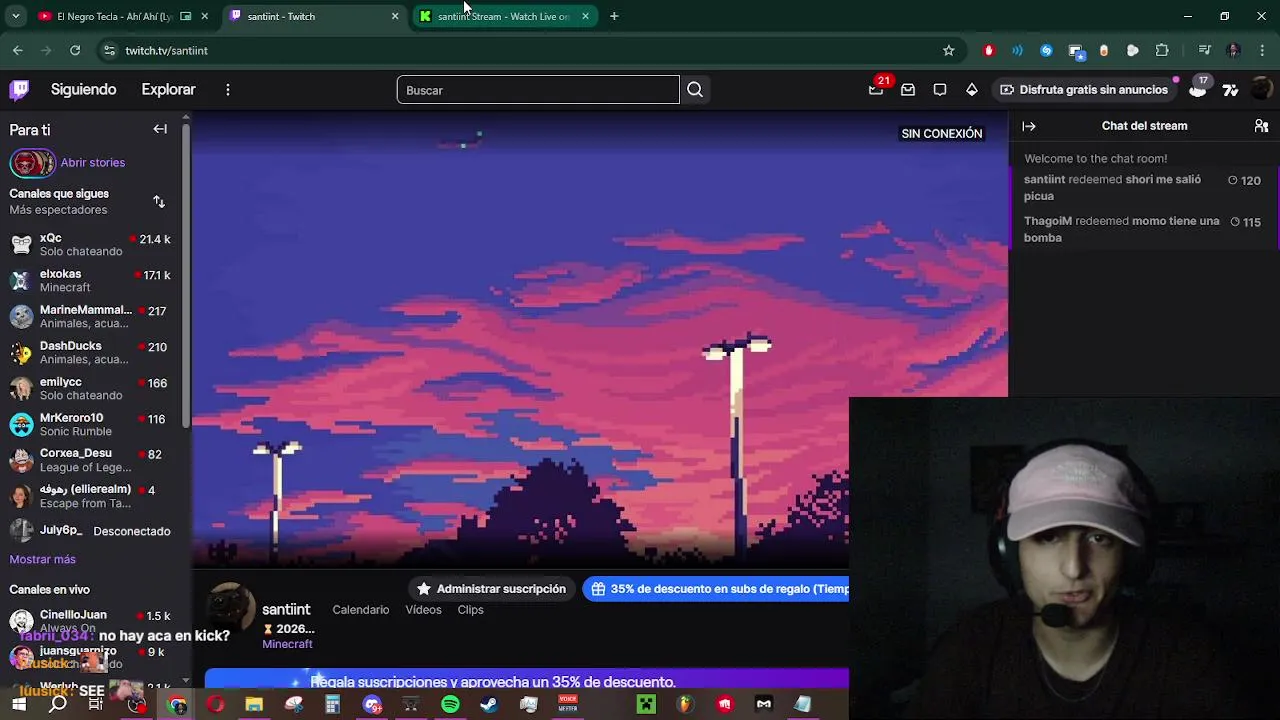Open the Twitch home logo

click(19, 90)
